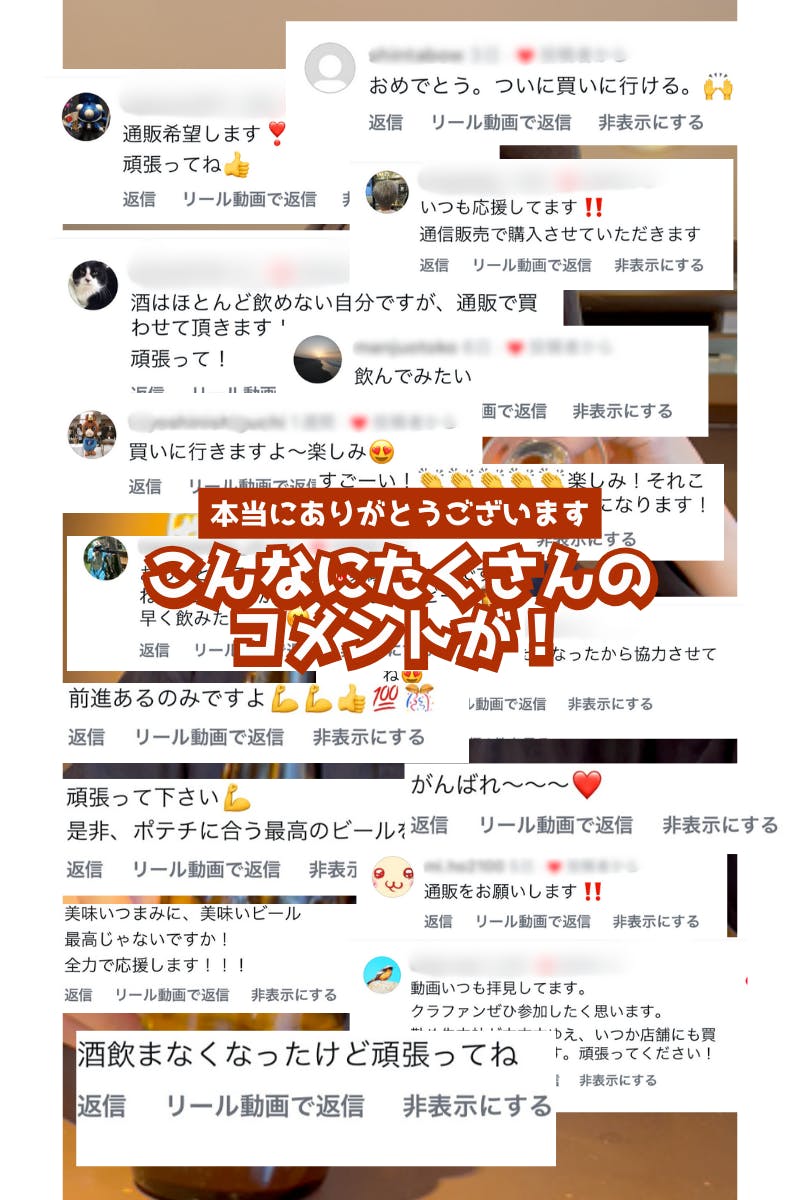Click the grey default avatar on the おめでとう comment

[329, 71]
